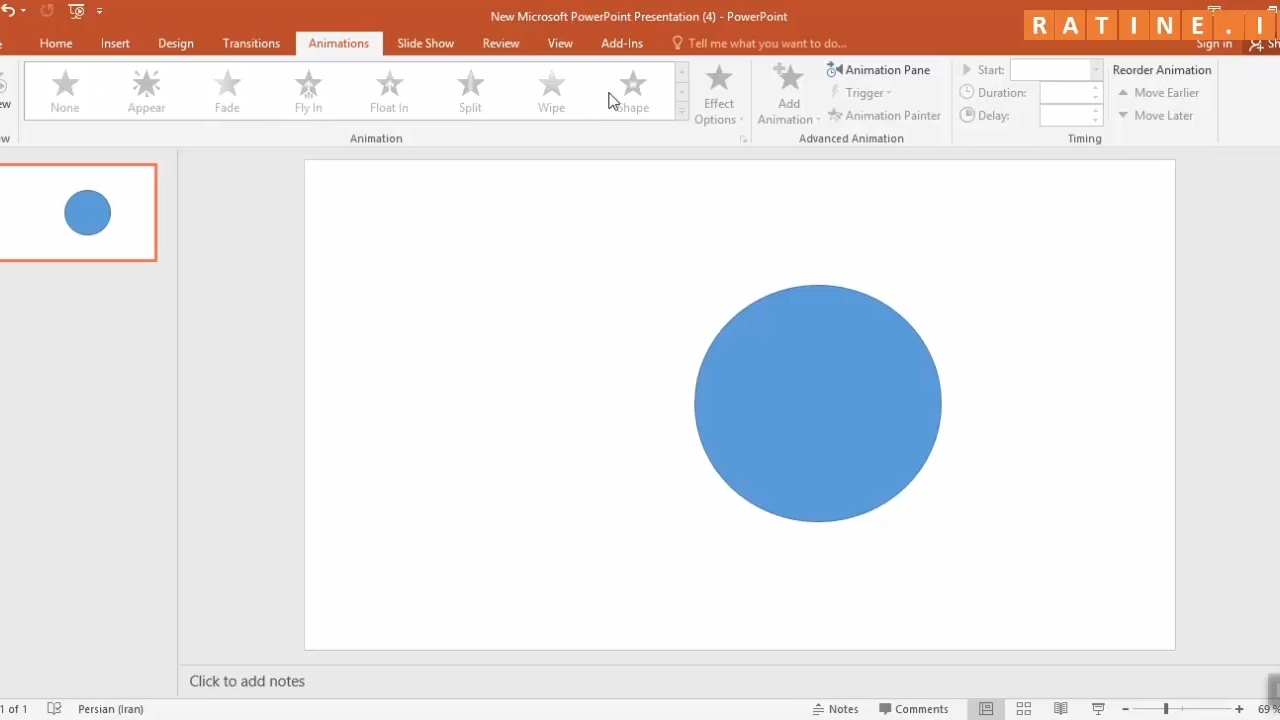Expand the Add Animation dropdown
The width and height of the screenshot is (1280, 720).
788,98
